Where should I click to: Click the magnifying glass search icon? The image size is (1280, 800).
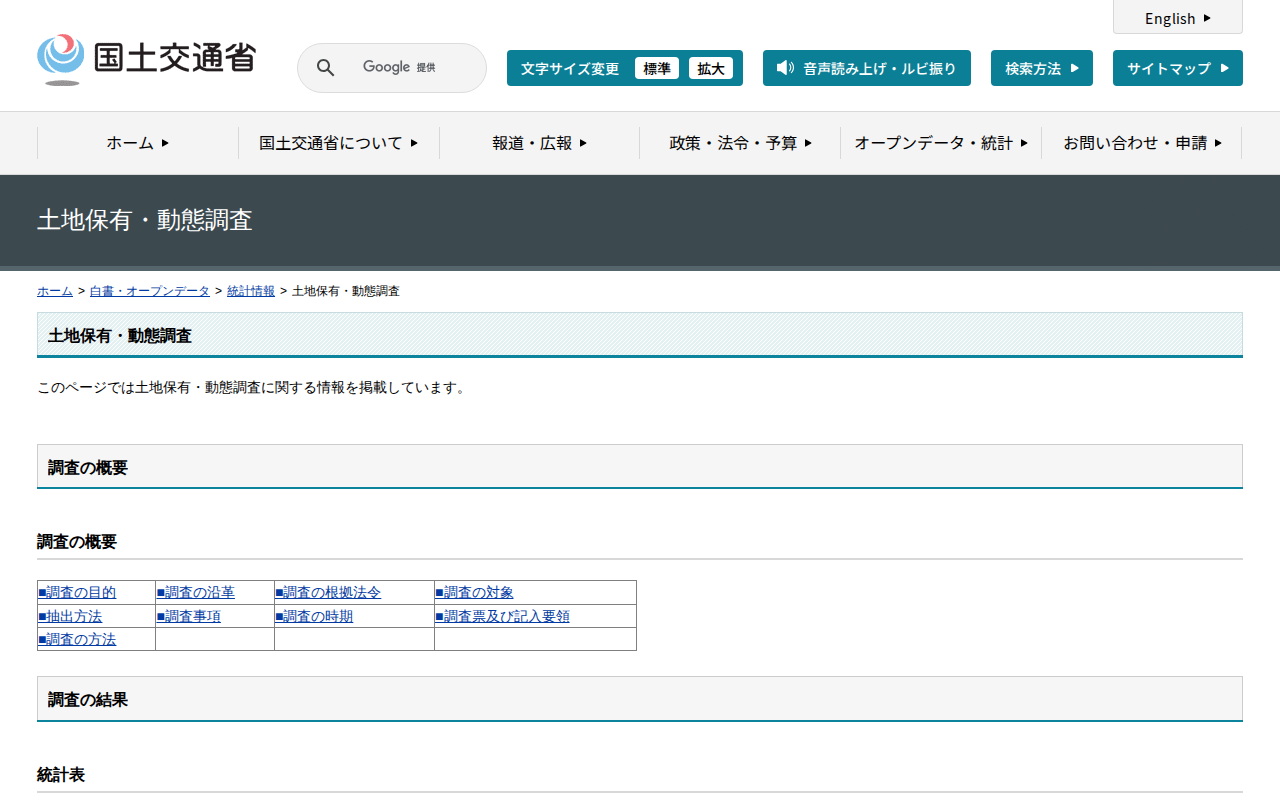[x=325, y=68]
